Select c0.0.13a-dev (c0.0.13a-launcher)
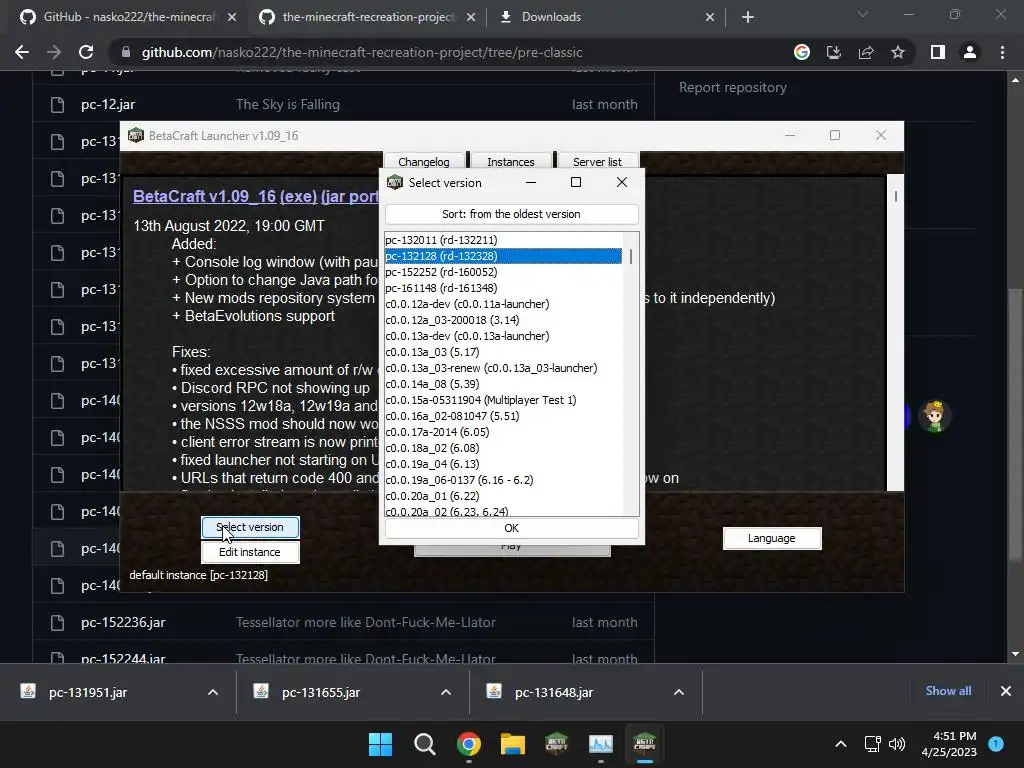The image size is (1024, 768). 503,336
